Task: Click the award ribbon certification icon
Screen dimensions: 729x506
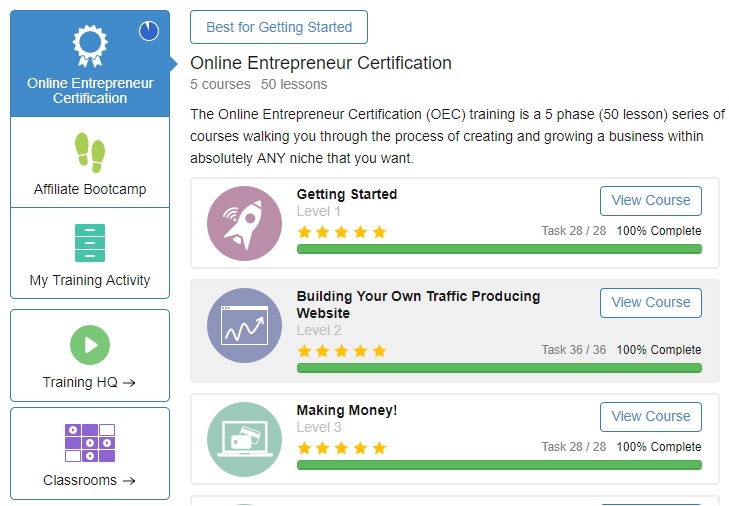Action: [90, 46]
